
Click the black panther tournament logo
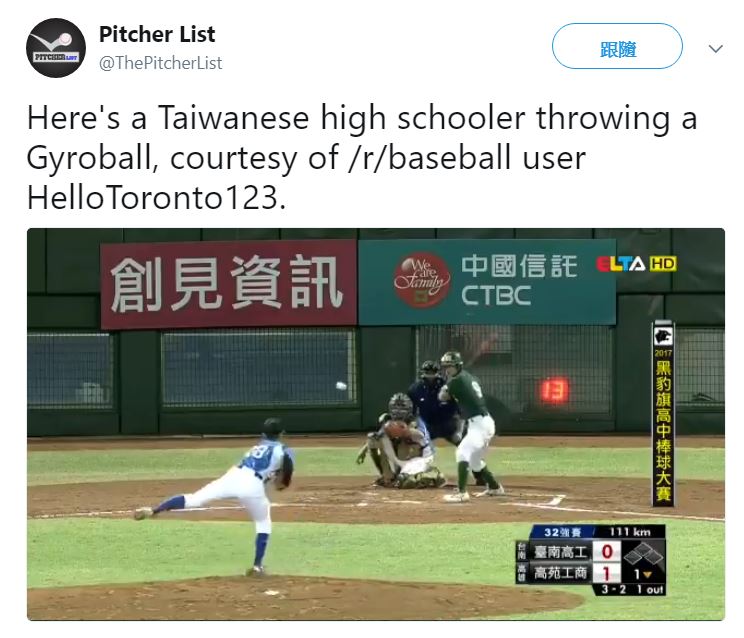pyautogui.click(x=663, y=336)
